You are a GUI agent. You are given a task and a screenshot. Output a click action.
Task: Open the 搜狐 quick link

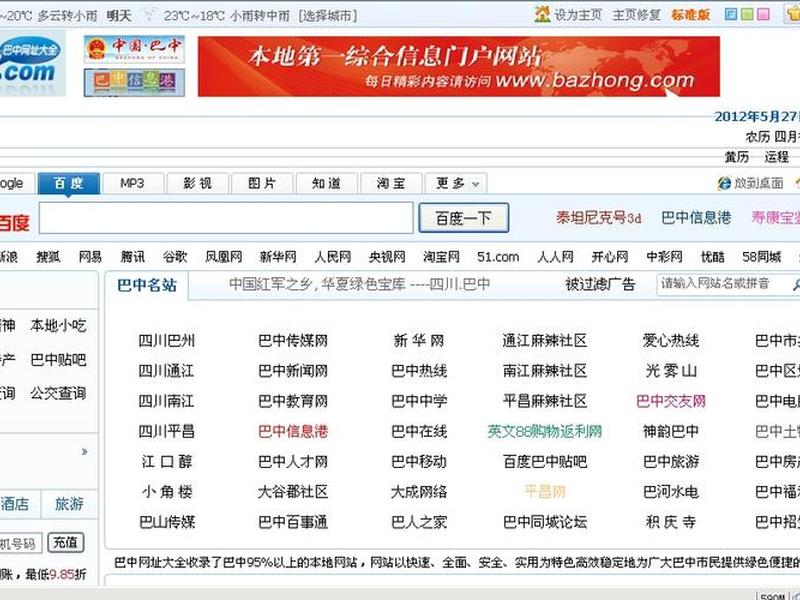tap(48, 257)
